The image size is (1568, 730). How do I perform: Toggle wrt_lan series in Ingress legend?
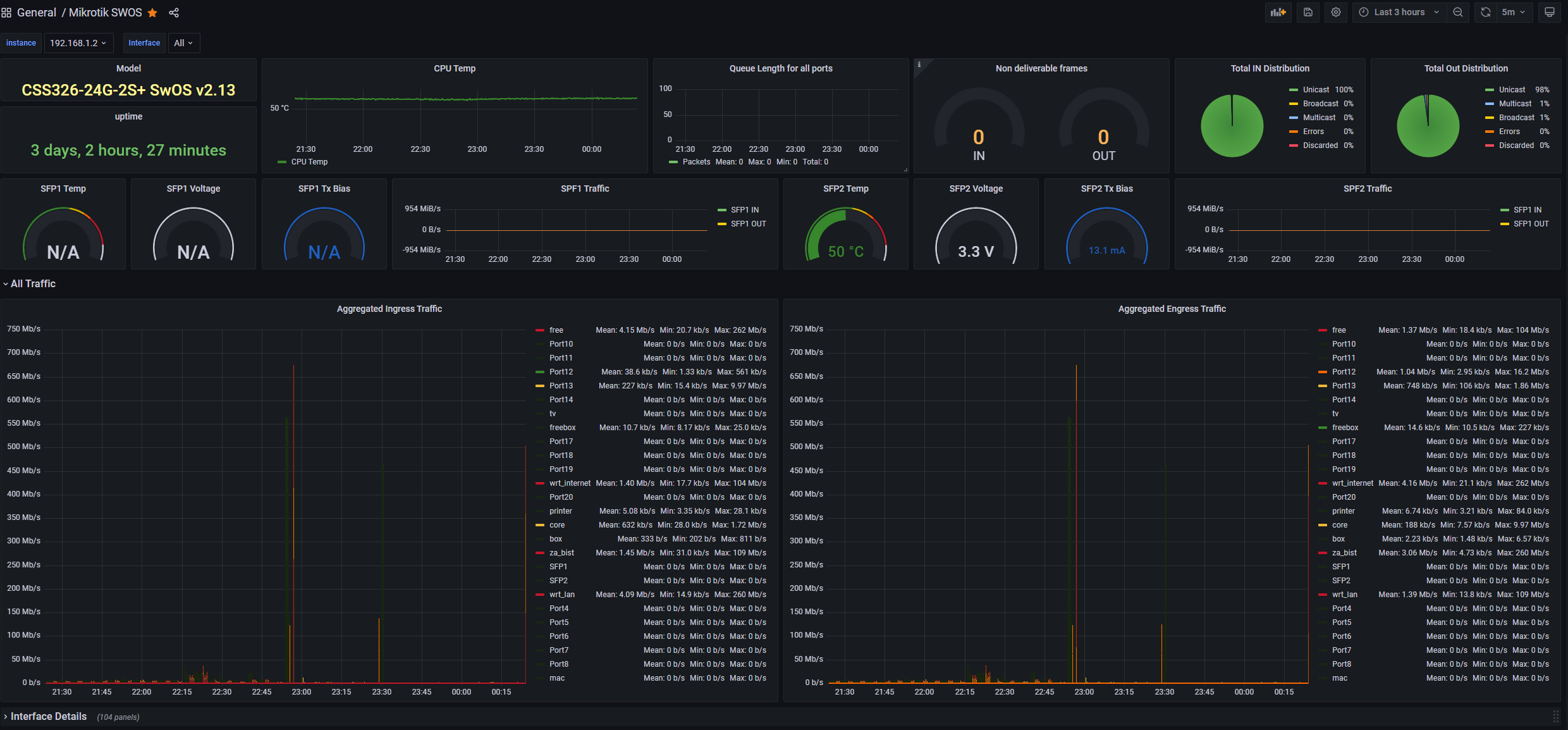click(x=561, y=595)
